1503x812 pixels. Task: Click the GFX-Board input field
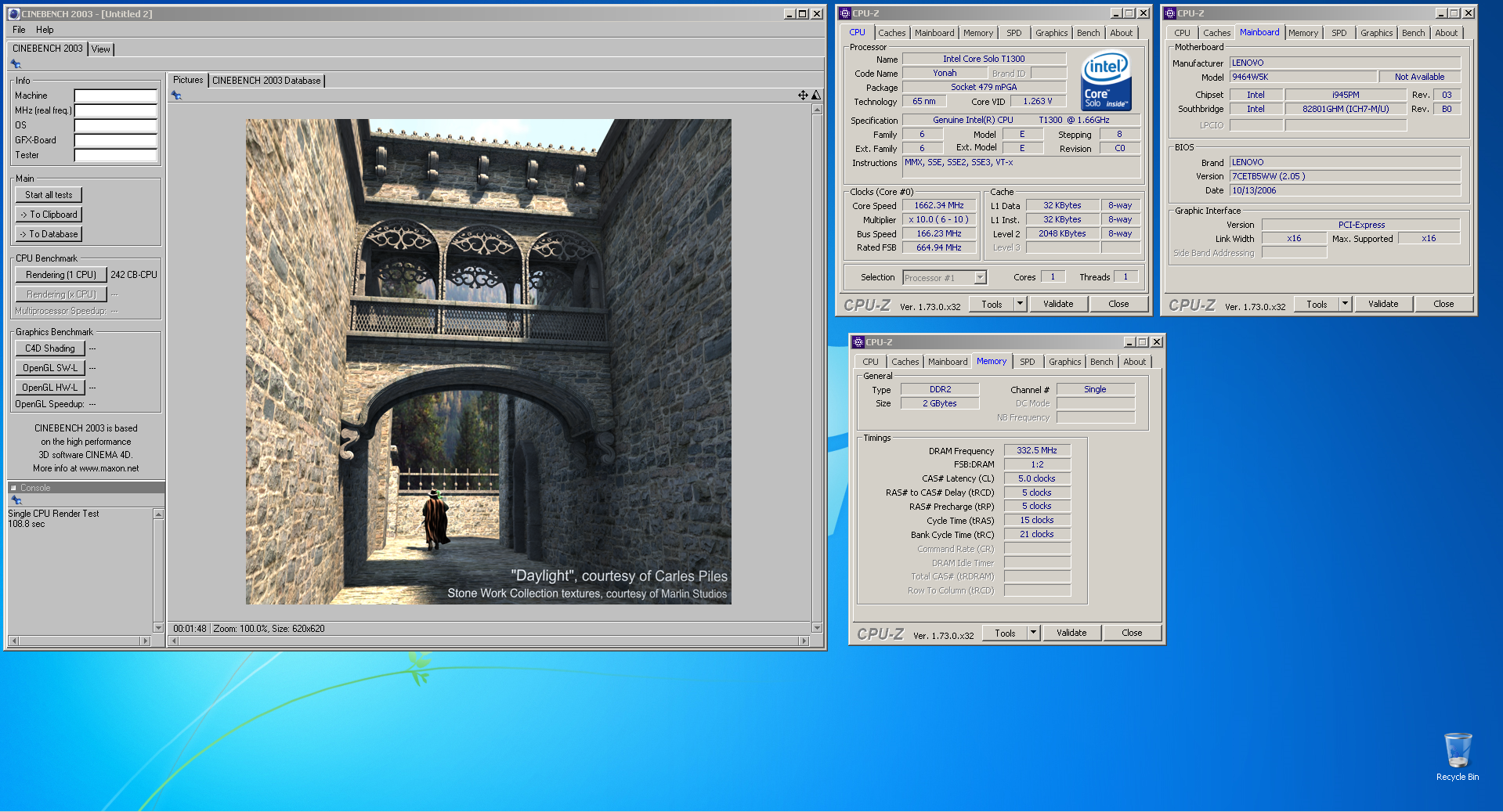tap(116, 140)
